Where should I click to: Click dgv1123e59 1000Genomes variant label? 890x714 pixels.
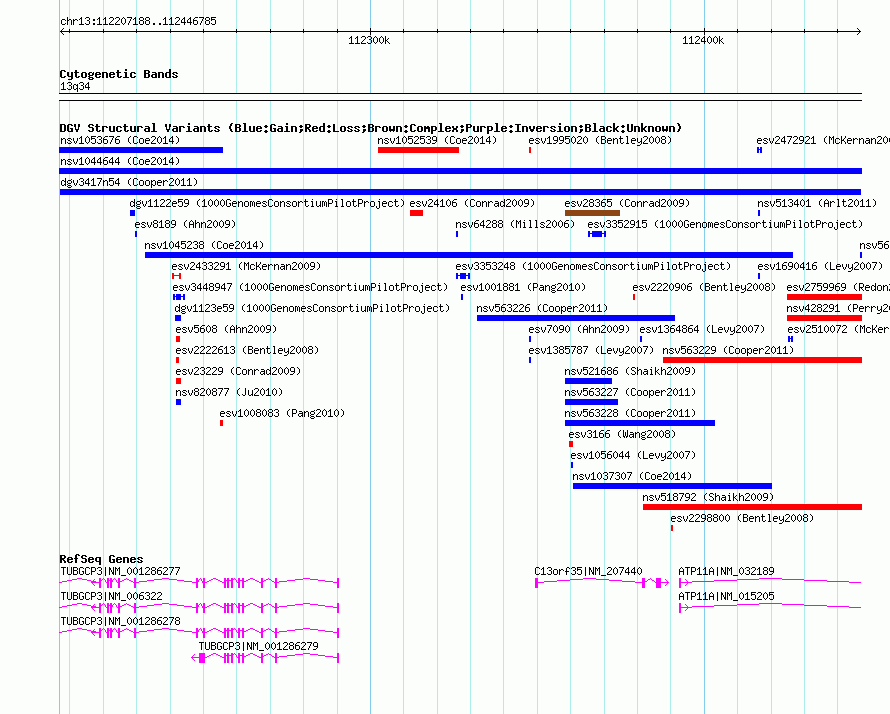point(312,308)
